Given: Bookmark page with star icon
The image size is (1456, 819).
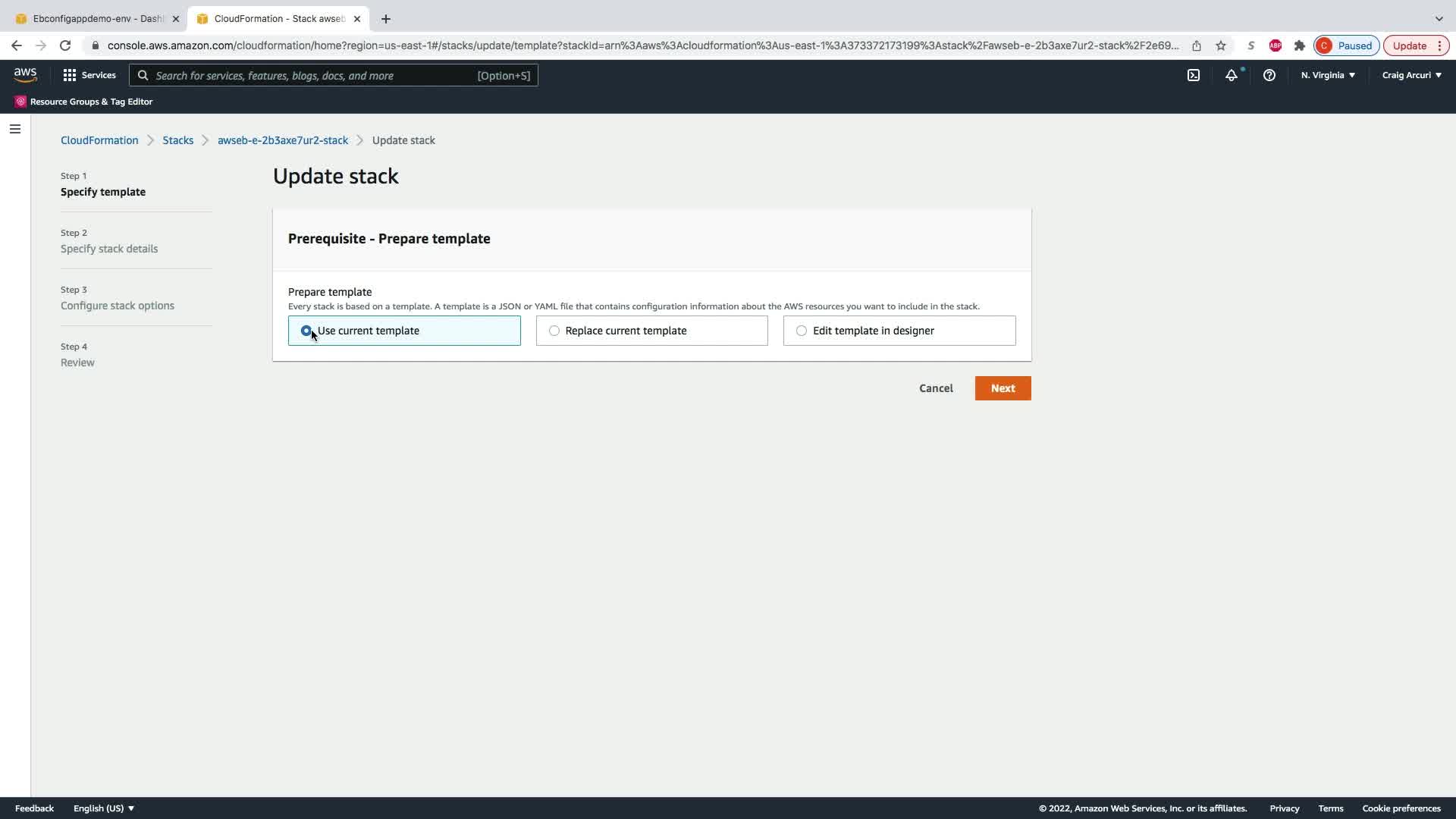Looking at the screenshot, I should point(1221,45).
